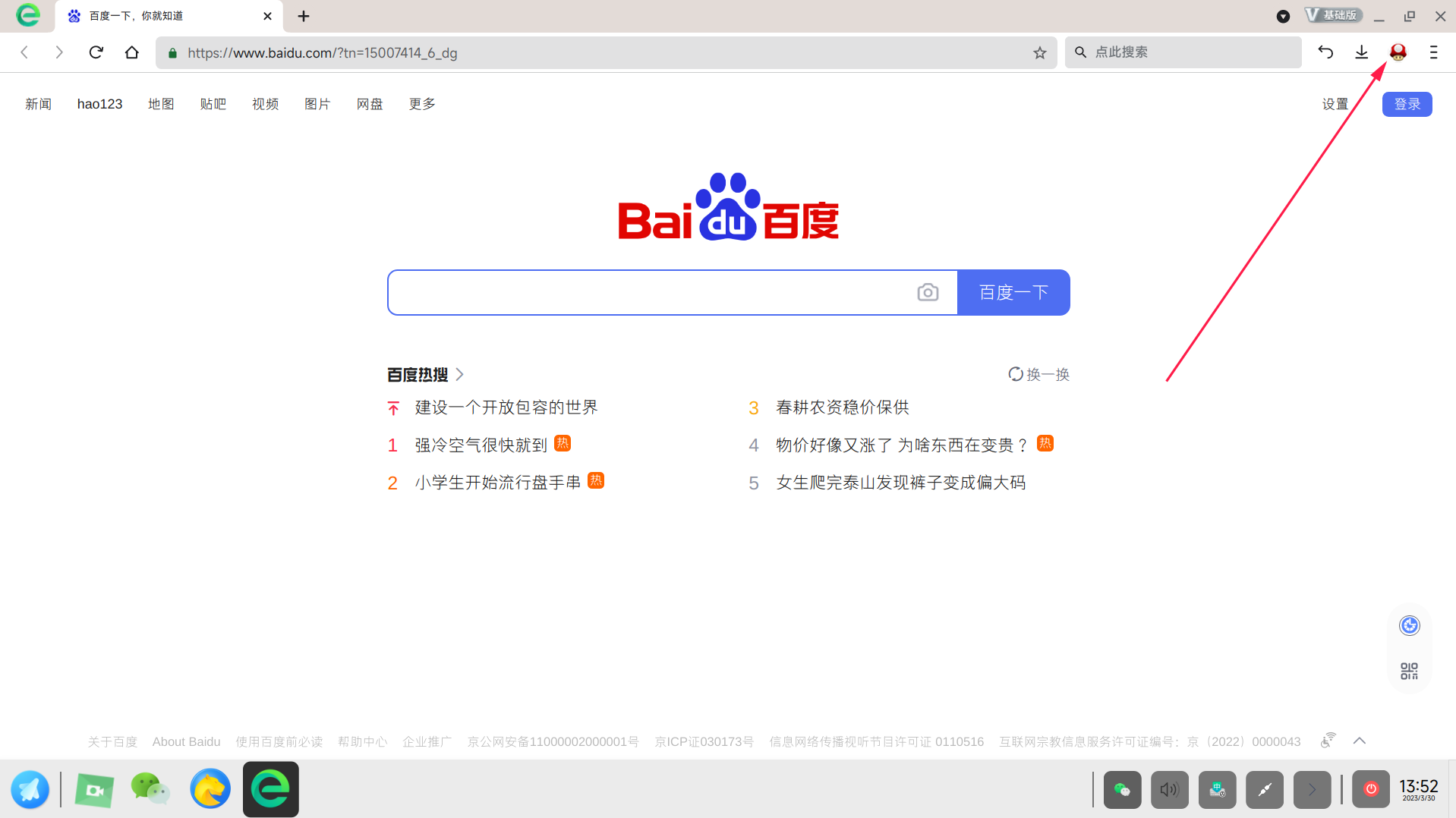Click 使用百度前必读 footer link
Image resolution: width=1456 pixels, height=818 pixels.
pyautogui.click(x=279, y=741)
